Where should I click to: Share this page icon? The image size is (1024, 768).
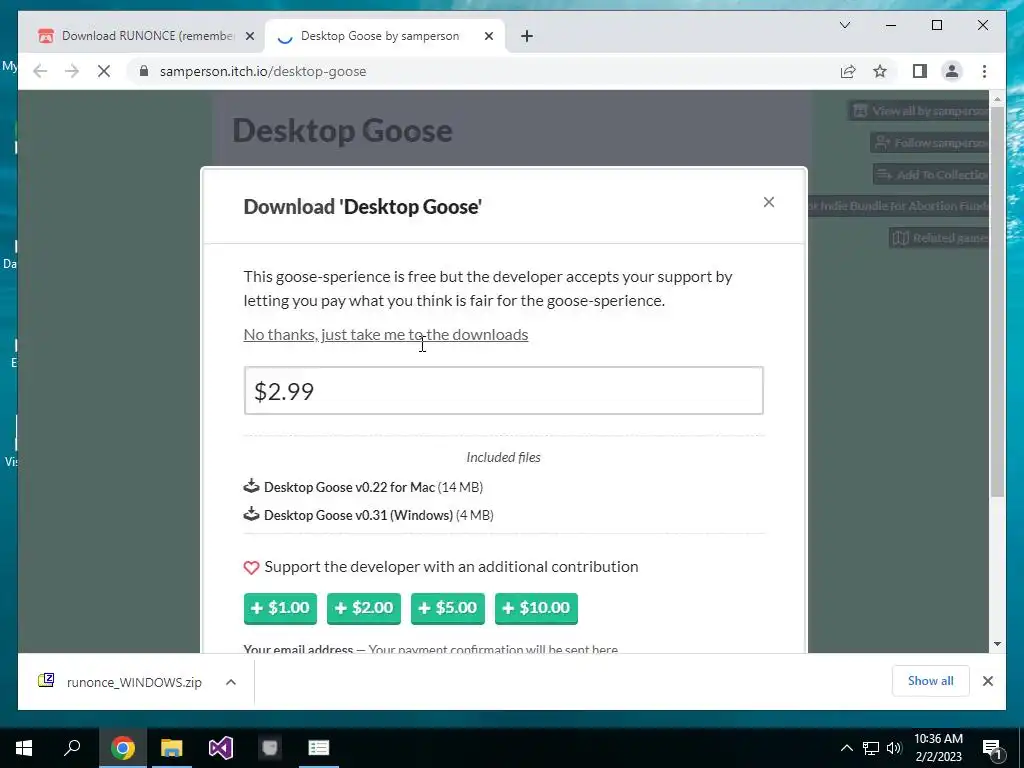(x=848, y=71)
